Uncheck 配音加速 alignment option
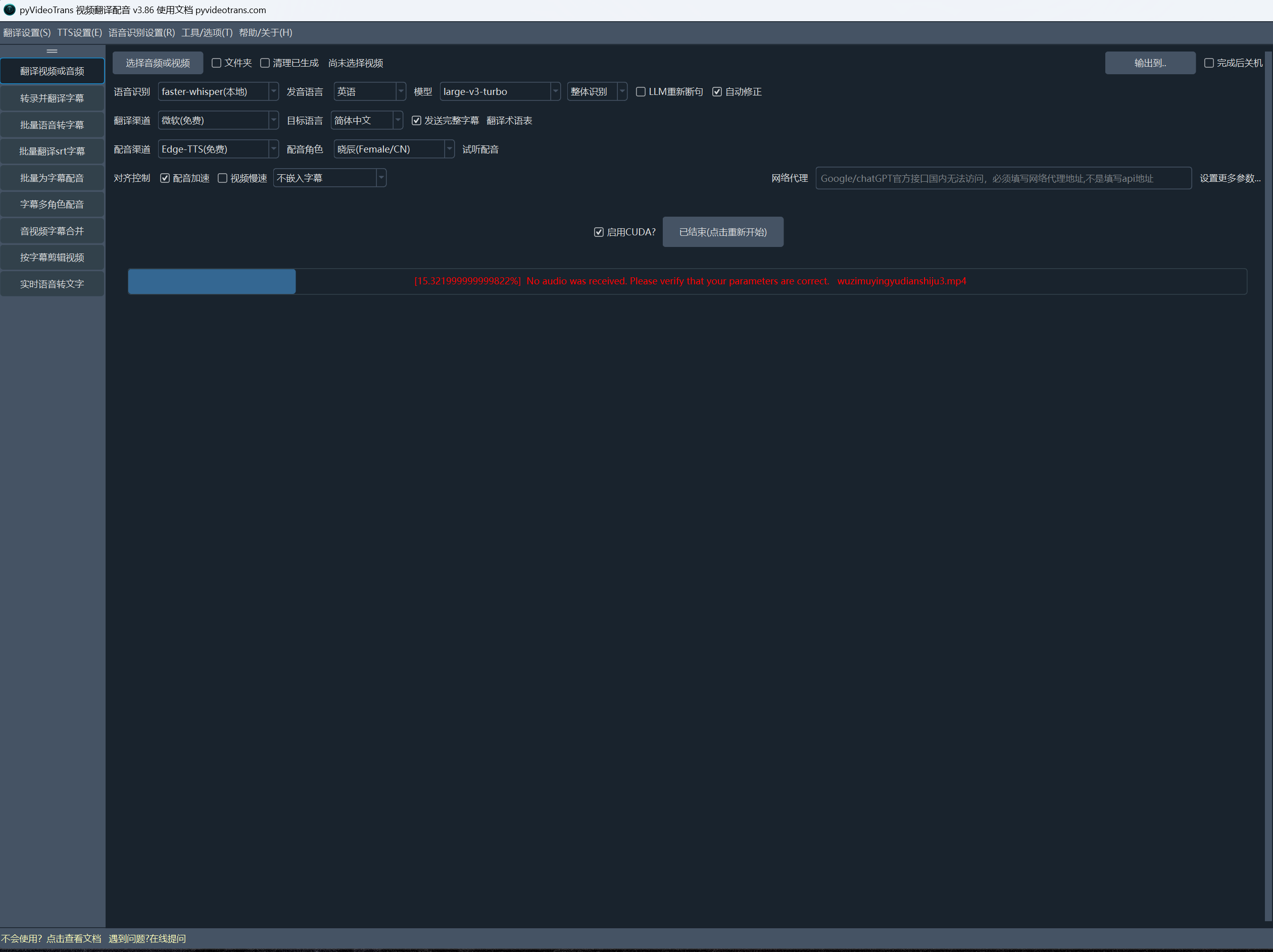 [x=165, y=178]
